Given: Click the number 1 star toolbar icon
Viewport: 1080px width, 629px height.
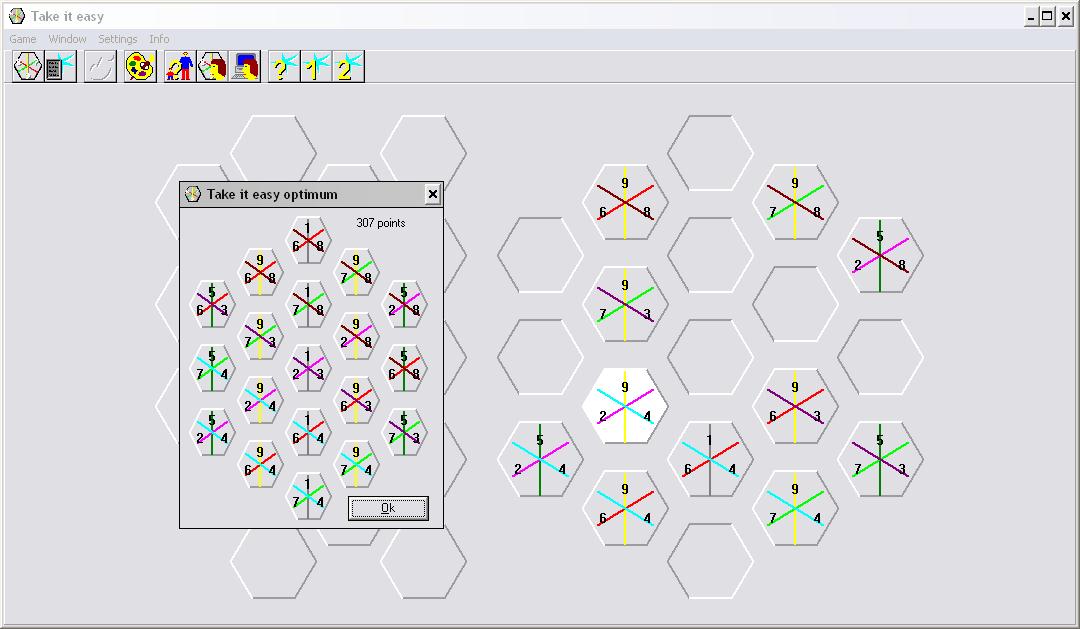Looking at the screenshot, I should click(x=317, y=67).
